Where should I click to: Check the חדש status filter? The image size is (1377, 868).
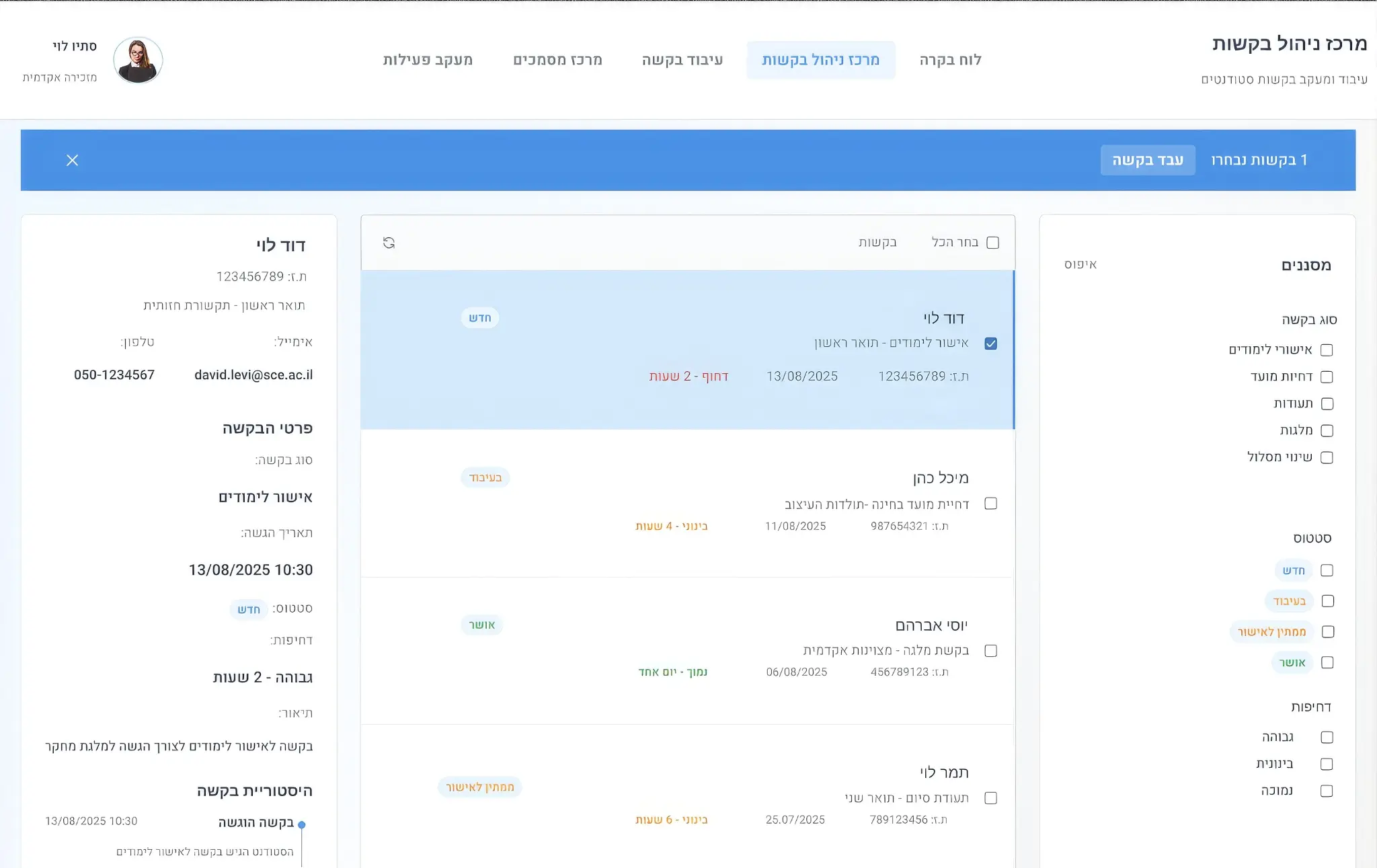click(1327, 569)
